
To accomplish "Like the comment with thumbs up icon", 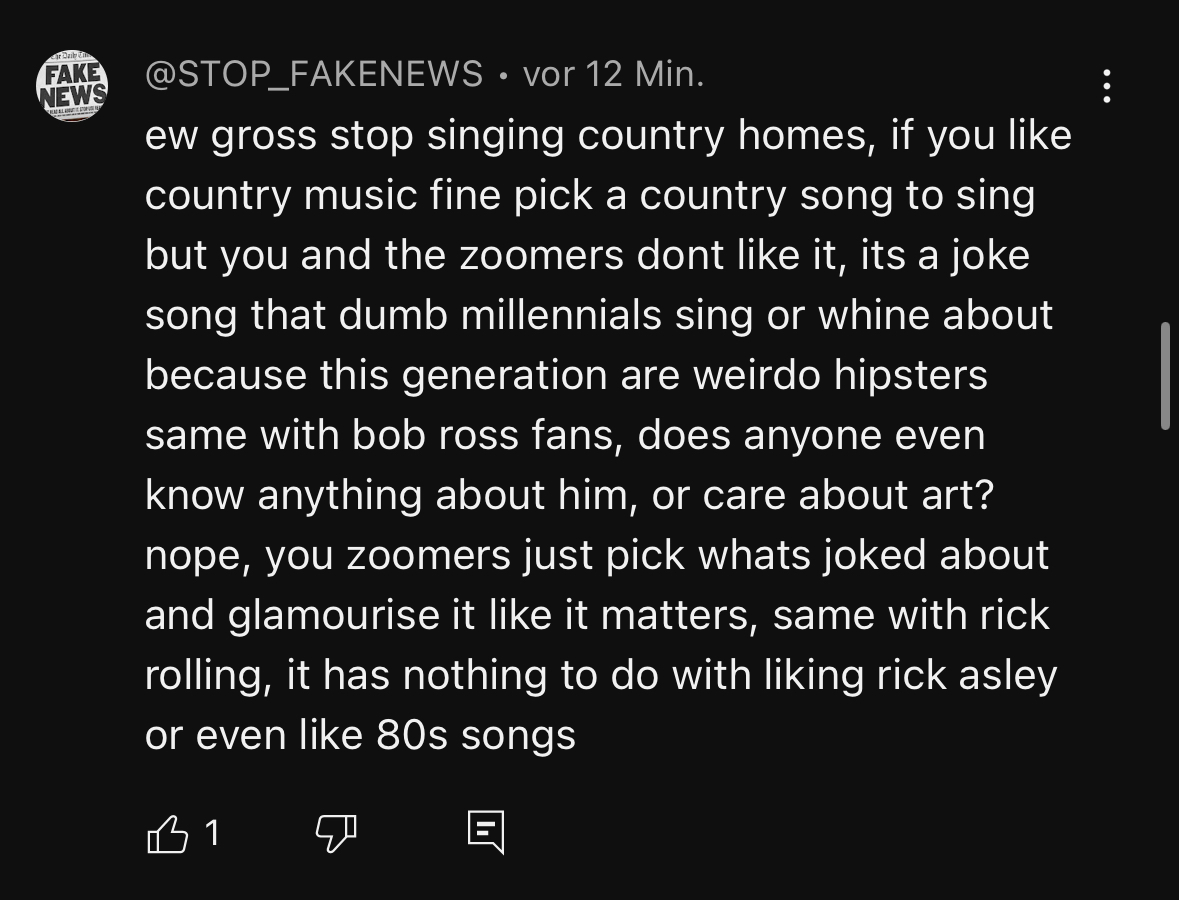I will click(168, 833).
